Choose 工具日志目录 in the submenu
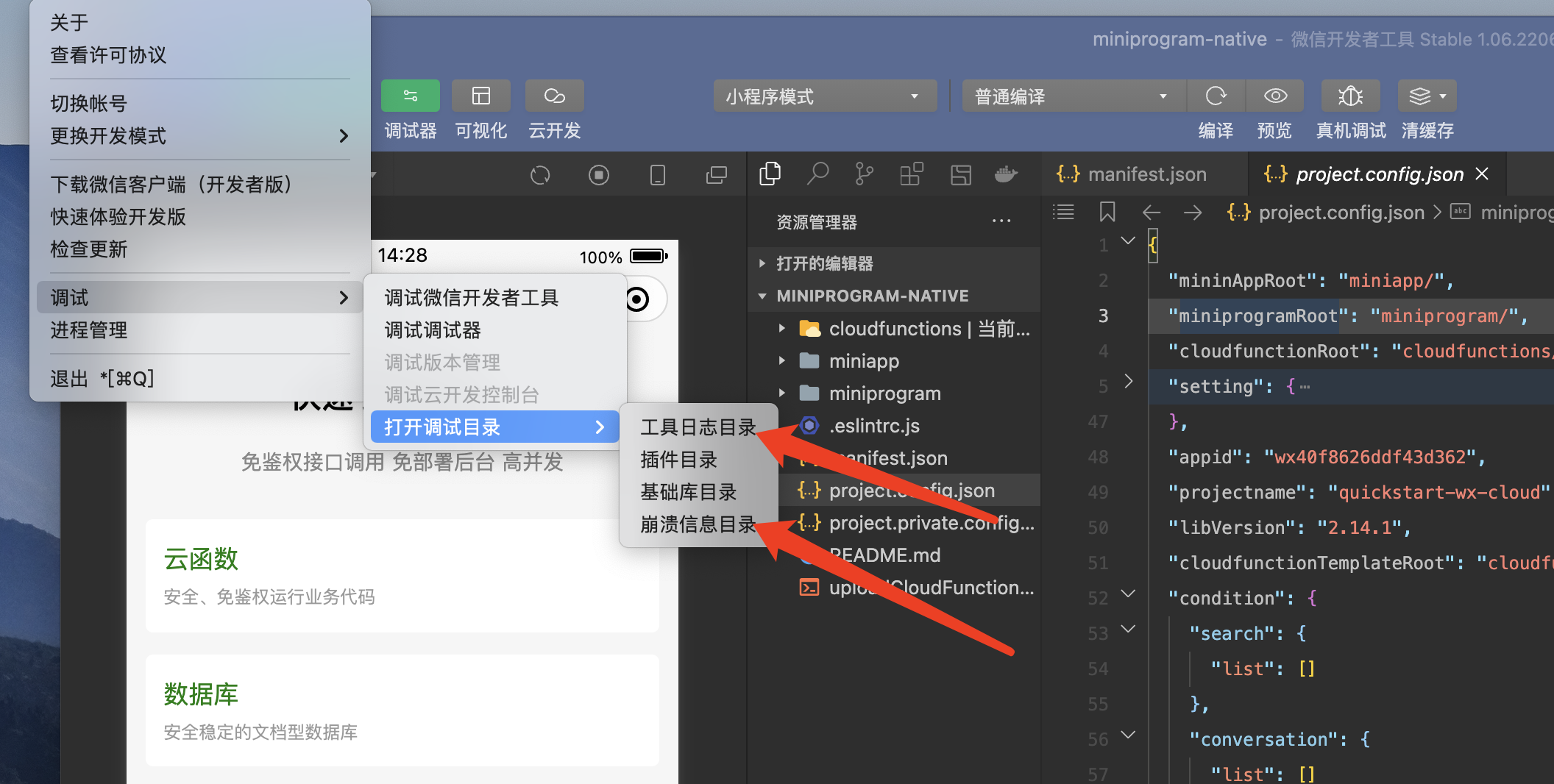The image size is (1554, 784). tap(698, 427)
